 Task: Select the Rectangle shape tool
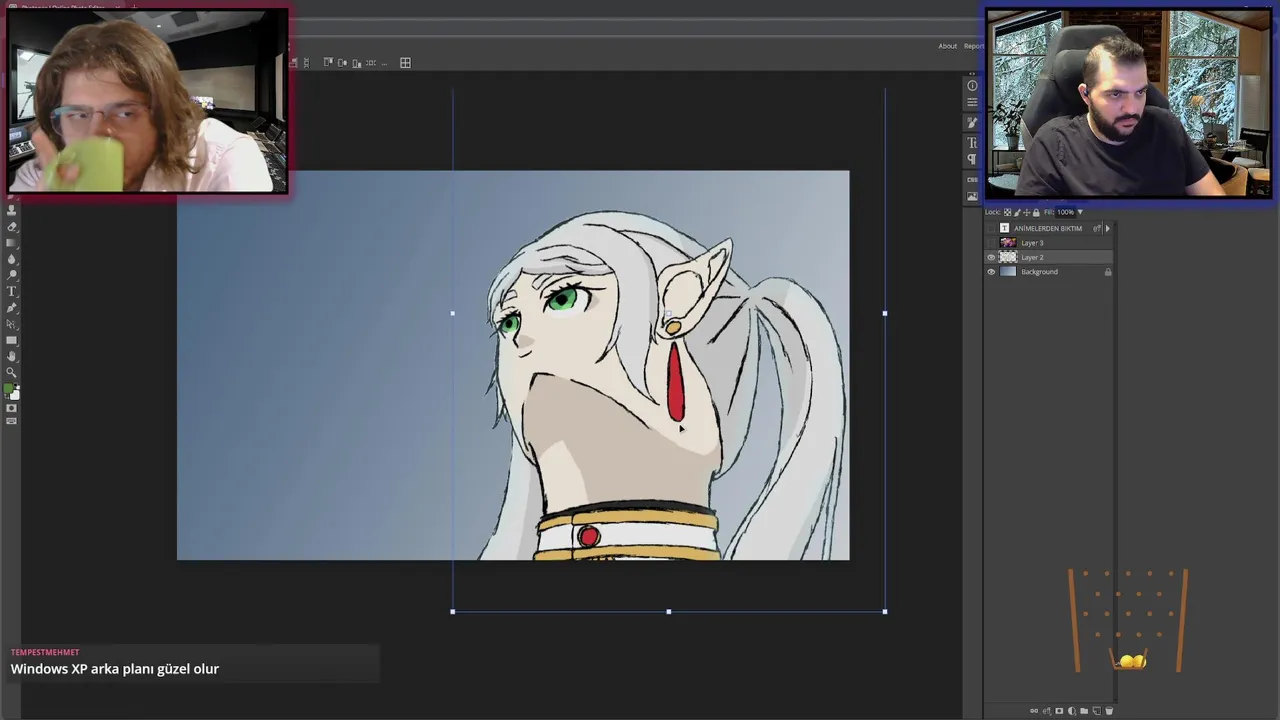[12, 340]
